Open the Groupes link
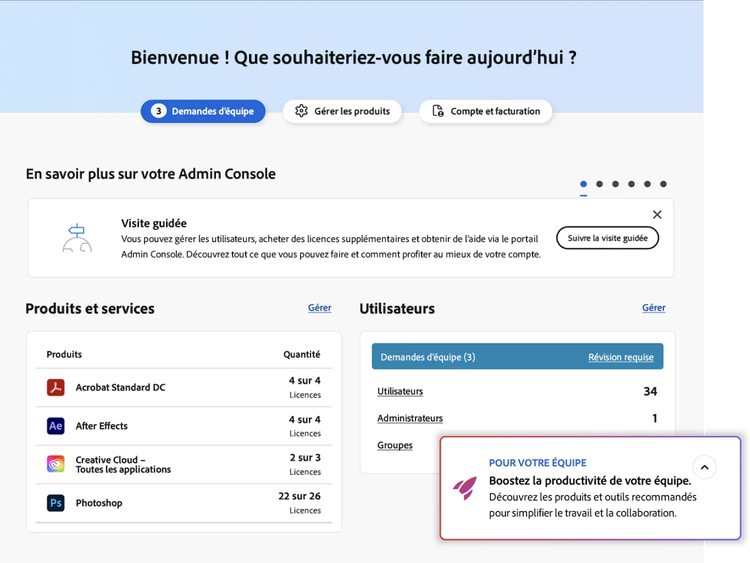The width and height of the screenshot is (750, 563). tap(395, 445)
